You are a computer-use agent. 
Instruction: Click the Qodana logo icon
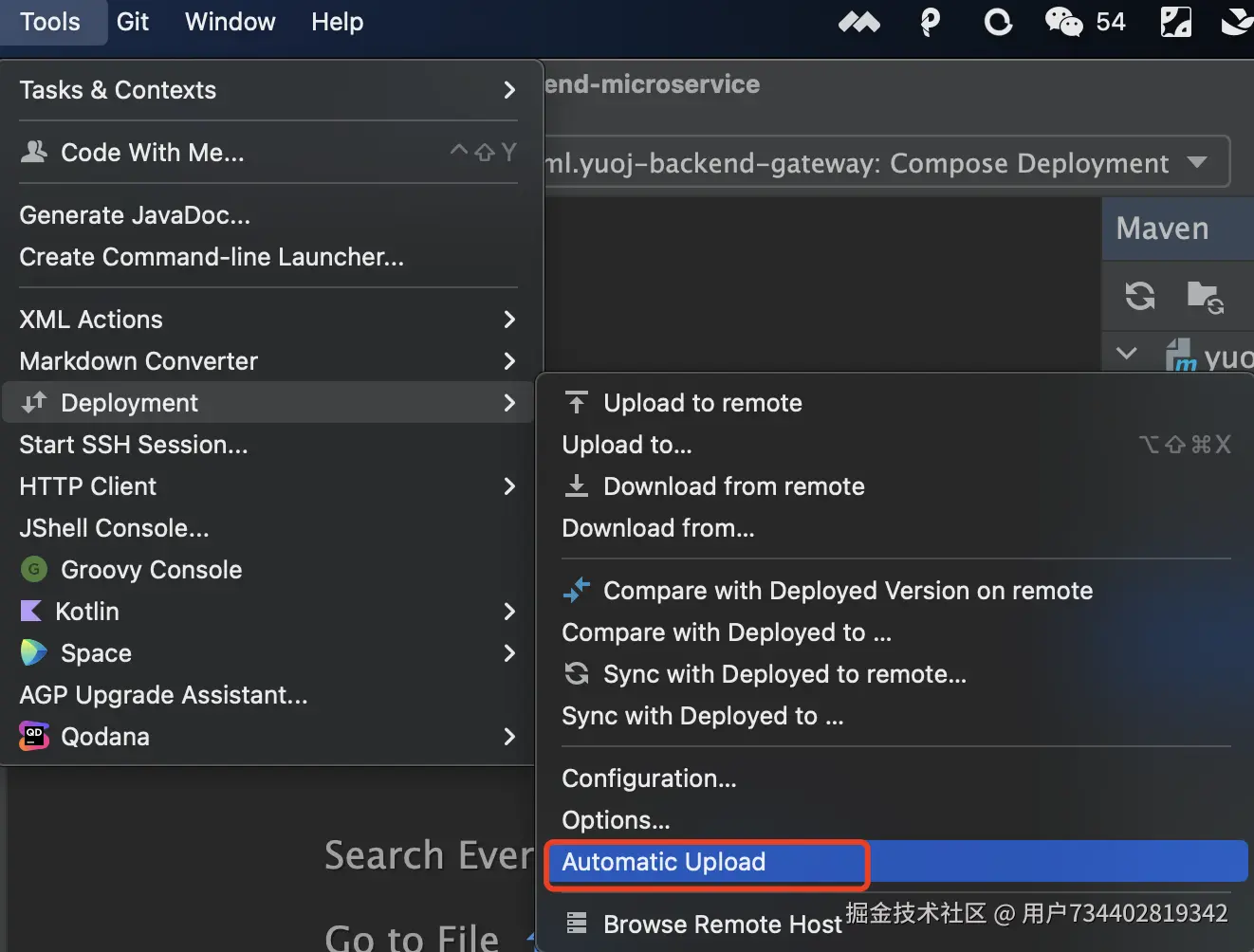coord(34,736)
